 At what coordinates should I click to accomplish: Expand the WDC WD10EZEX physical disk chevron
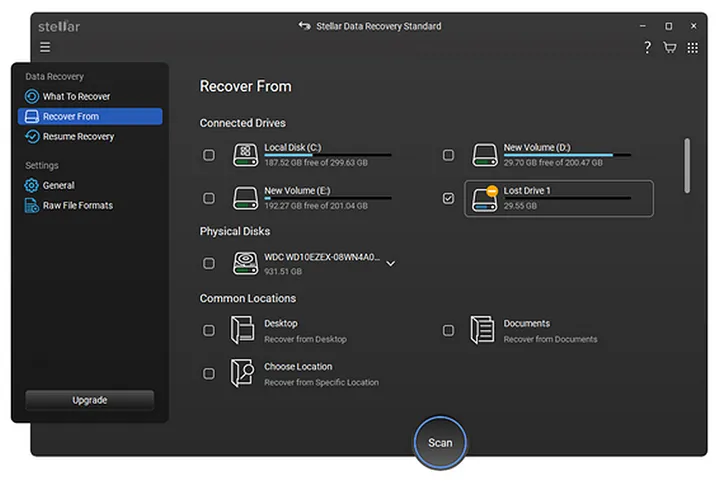tap(391, 264)
